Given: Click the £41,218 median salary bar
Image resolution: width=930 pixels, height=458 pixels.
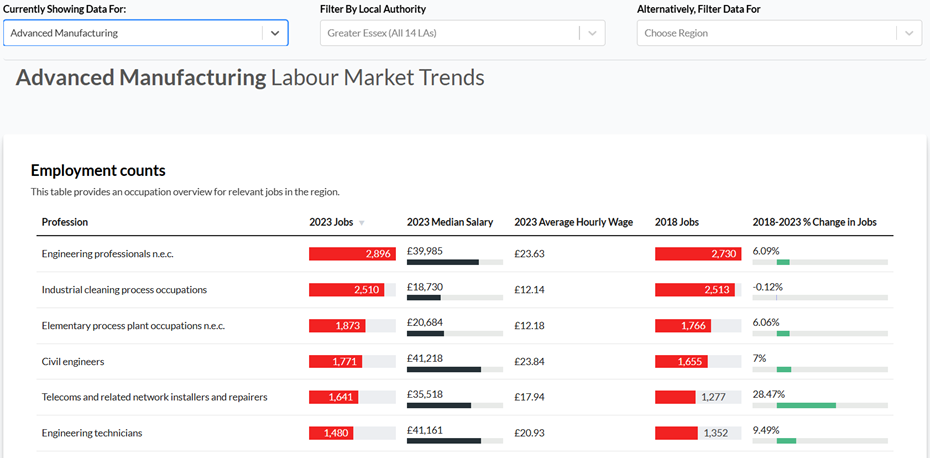Looking at the screenshot, I should pyautogui.click(x=444, y=369).
